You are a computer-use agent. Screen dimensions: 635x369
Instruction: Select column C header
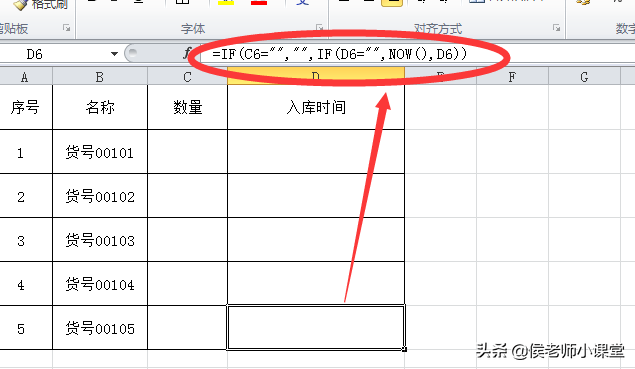pyautogui.click(x=187, y=77)
